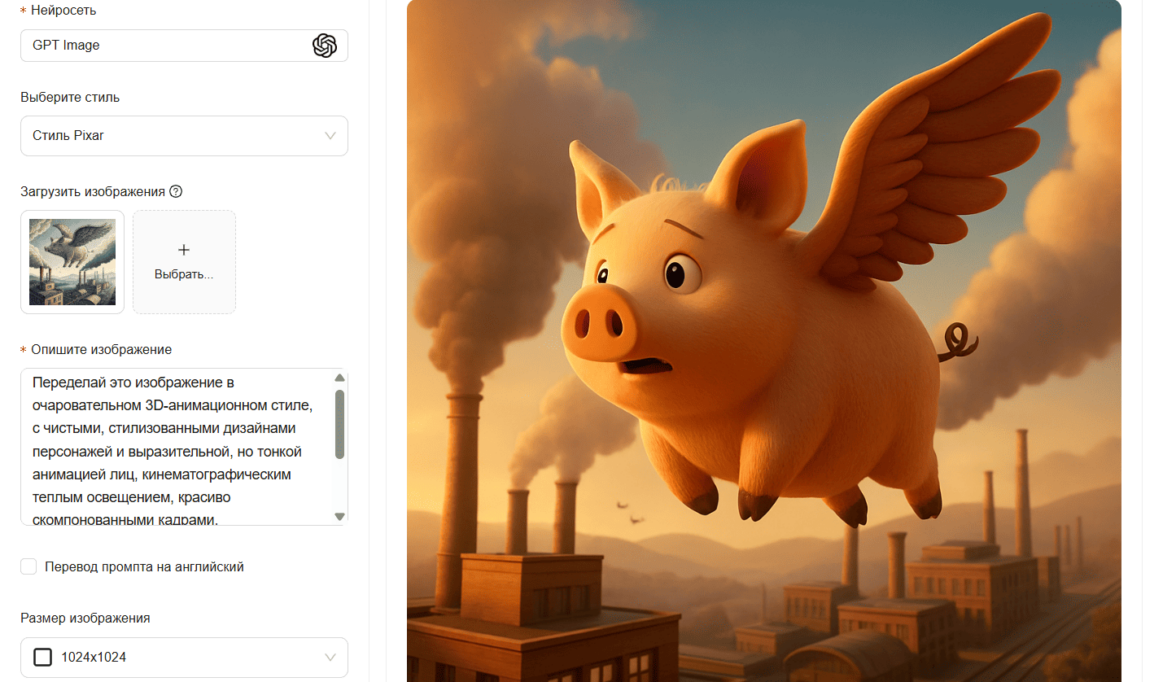Image resolution: width=1176 pixels, height=682 pixels.
Task: Open the 1024x1024 image size dropdown
Action: tap(184, 657)
